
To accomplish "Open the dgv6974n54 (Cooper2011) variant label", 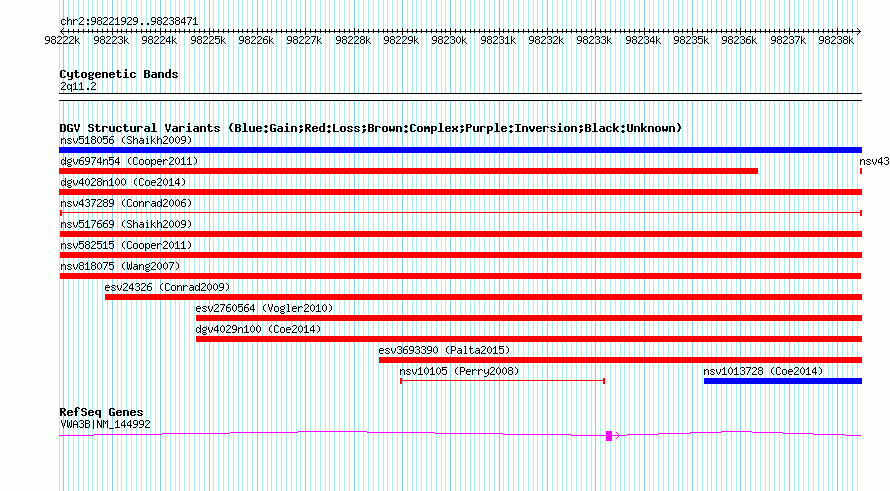I will pos(129,161).
